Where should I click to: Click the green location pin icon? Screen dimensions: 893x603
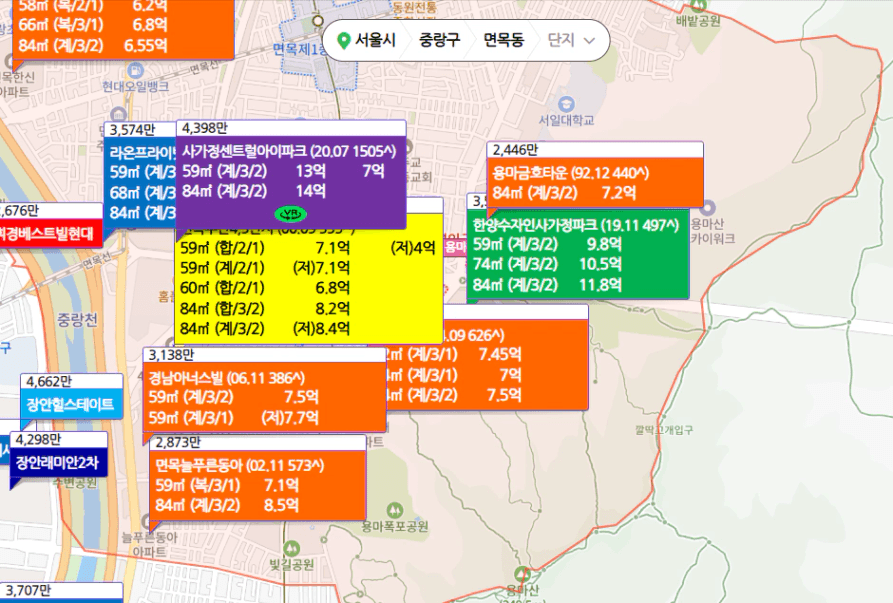point(344,41)
